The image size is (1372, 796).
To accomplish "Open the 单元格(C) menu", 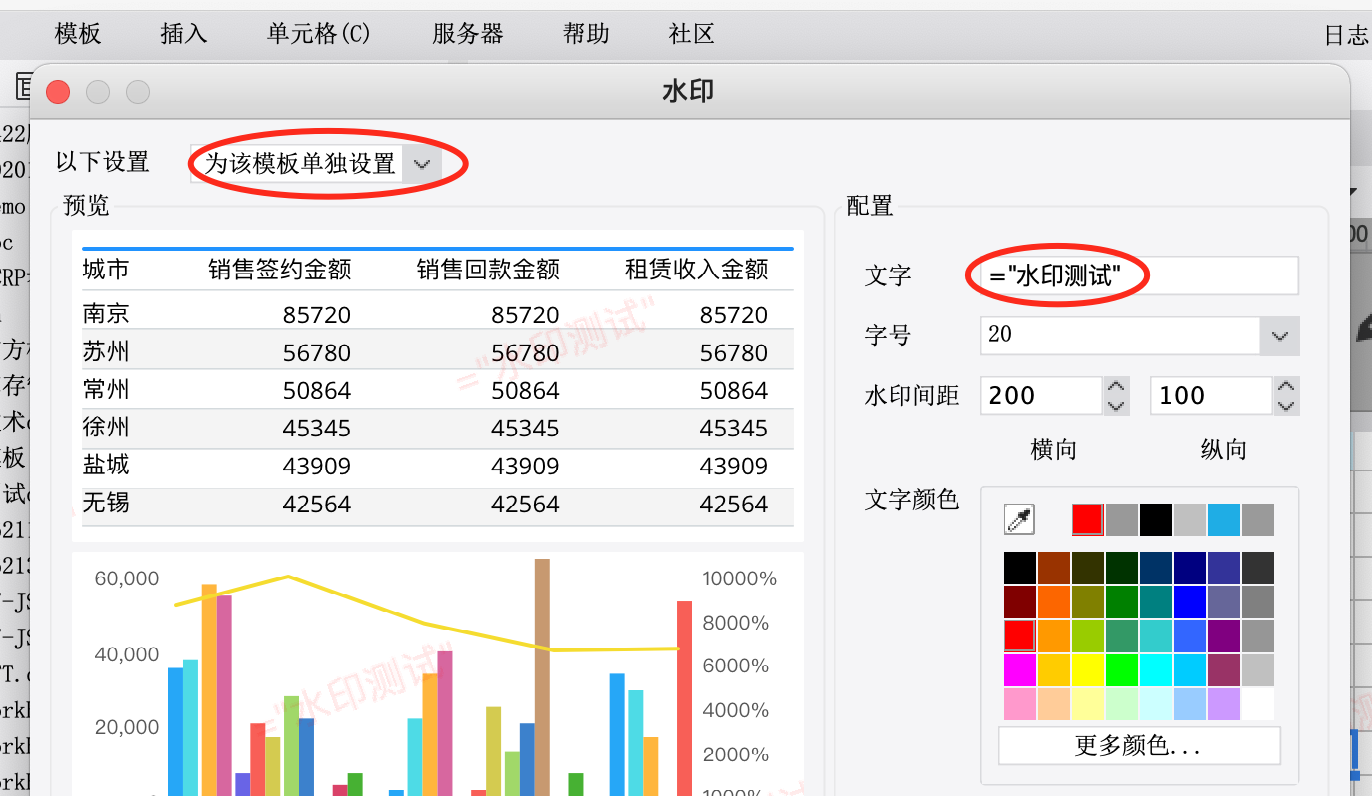I will (319, 33).
